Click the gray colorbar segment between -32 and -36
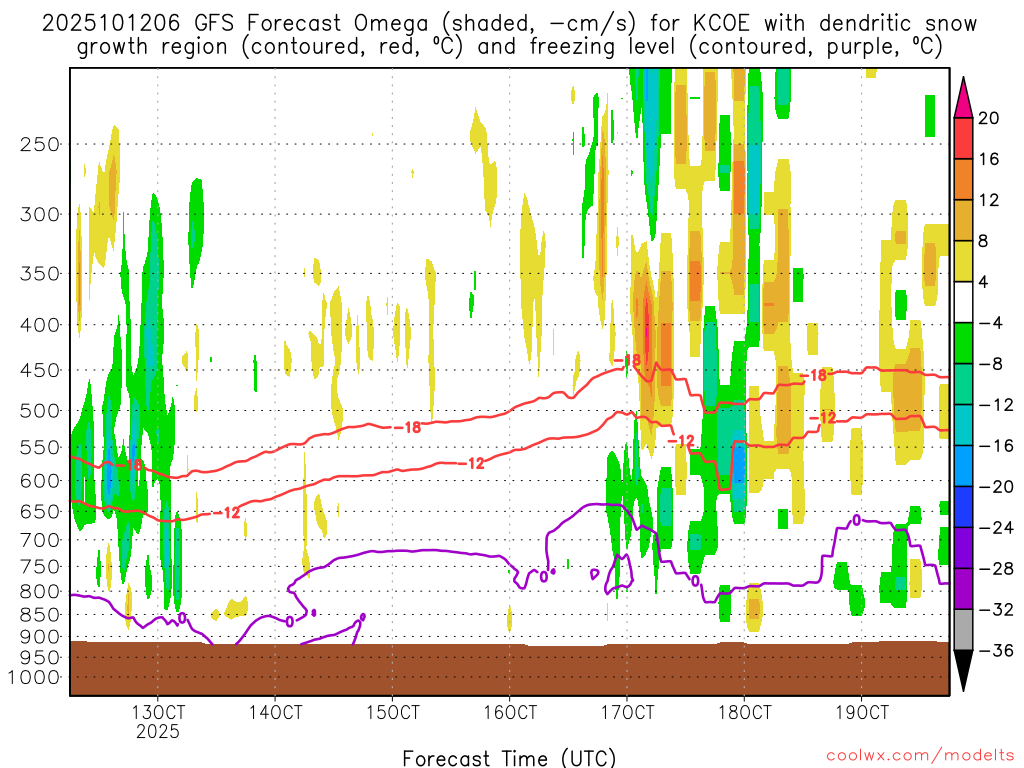 coord(963,630)
